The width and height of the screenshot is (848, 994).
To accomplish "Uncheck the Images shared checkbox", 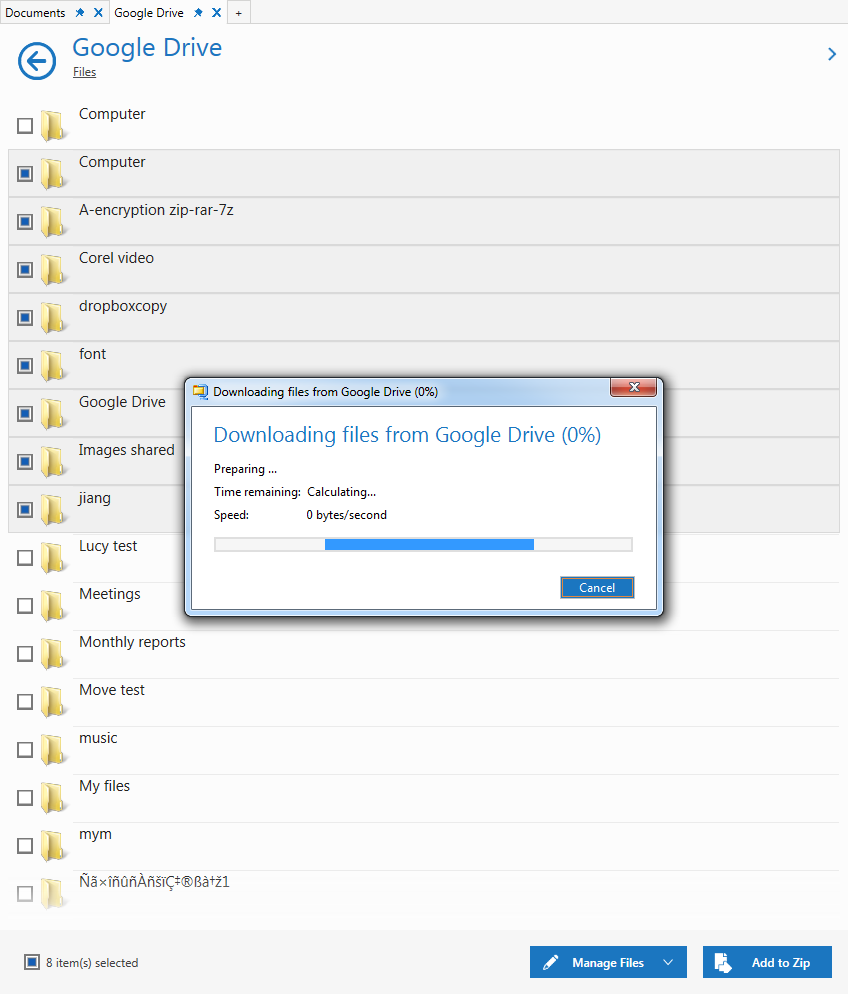I will click(25, 462).
